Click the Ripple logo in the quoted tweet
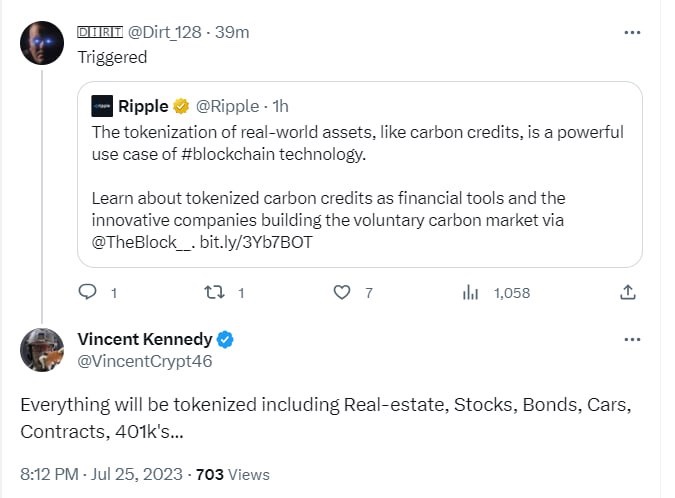Viewport: 675px width, 498px height. [x=102, y=106]
